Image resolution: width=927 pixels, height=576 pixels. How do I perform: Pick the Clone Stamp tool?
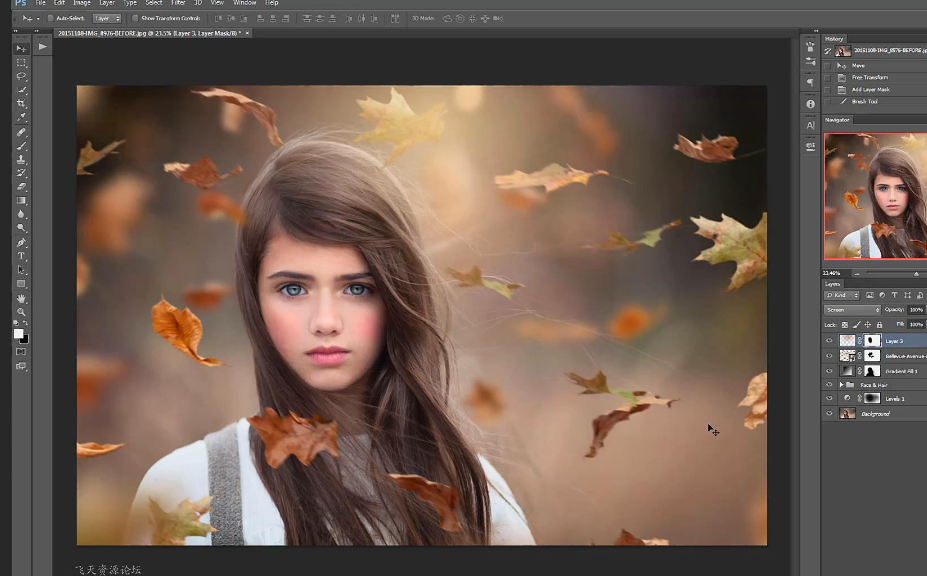[21, 160]
